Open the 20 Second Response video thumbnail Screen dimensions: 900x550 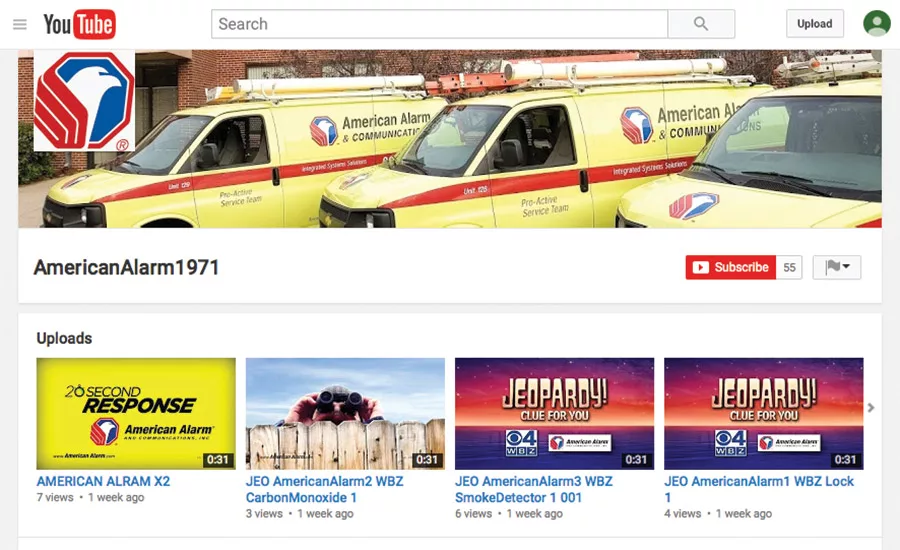click(136, 413)
